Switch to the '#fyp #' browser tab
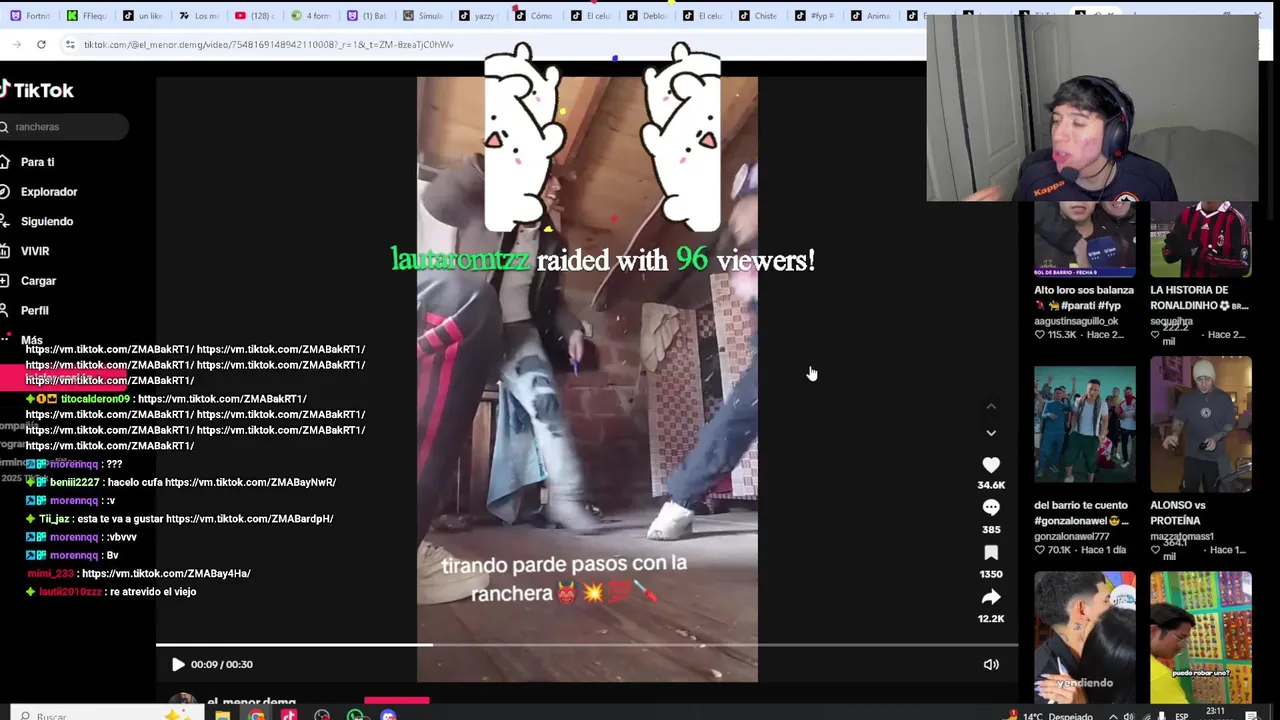Screen dimensions: 1280x720 pos(815,16)
